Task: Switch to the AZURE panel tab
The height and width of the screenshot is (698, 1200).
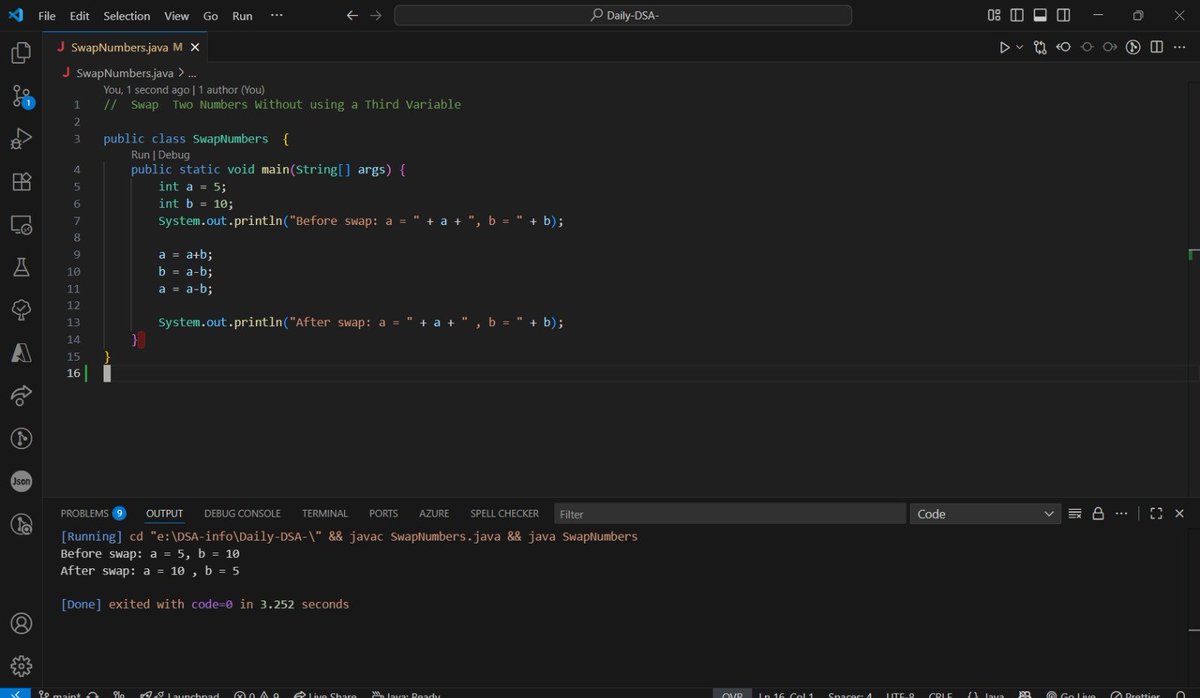Action: [x=434, y=513]
